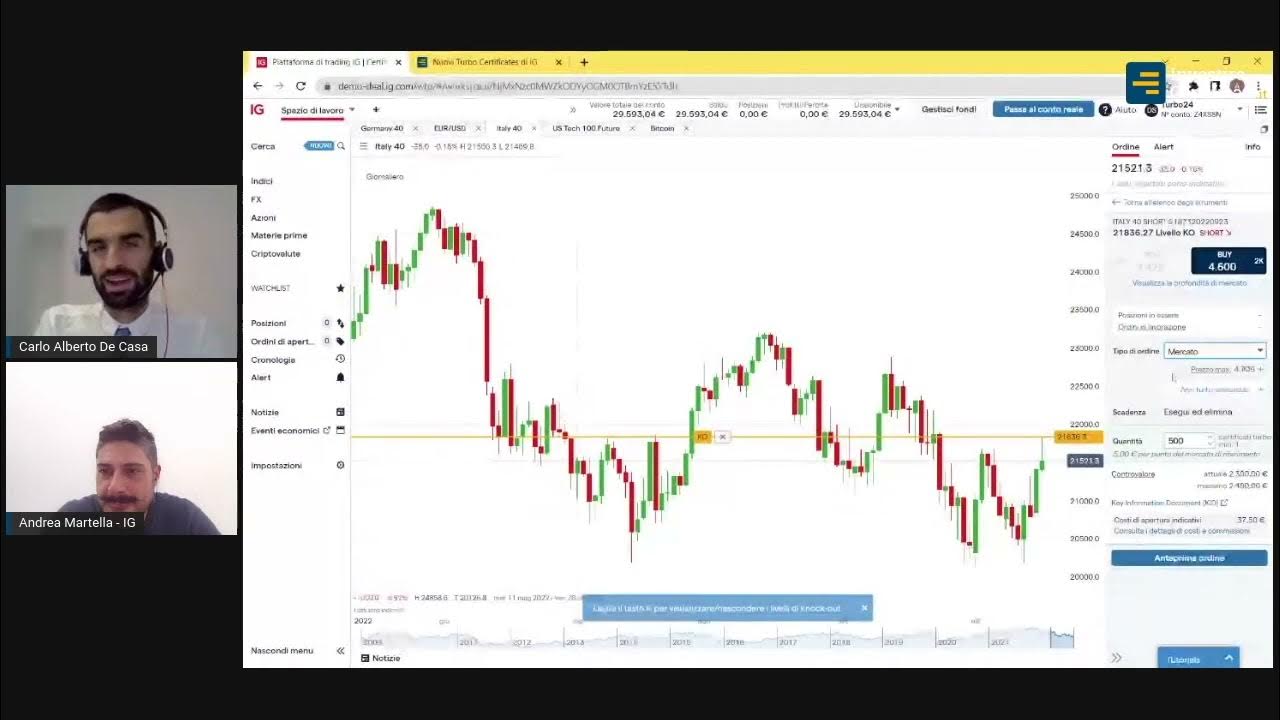Expand the Listonale panel at bottom
Viewport: 1280px width, 720px height.
pos(1198,658)
